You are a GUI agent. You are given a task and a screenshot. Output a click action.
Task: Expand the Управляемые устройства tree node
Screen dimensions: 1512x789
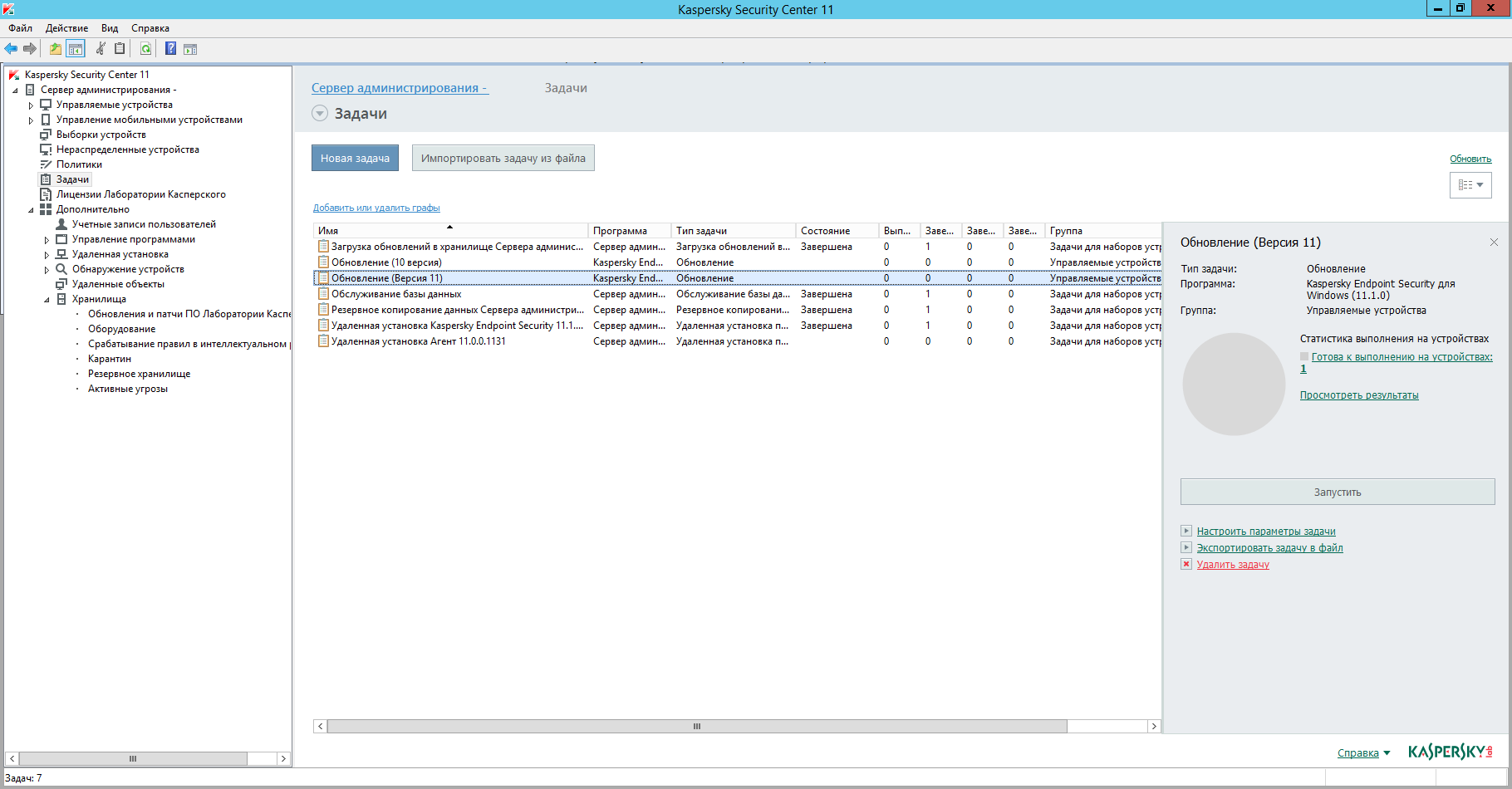pos(32,105)
